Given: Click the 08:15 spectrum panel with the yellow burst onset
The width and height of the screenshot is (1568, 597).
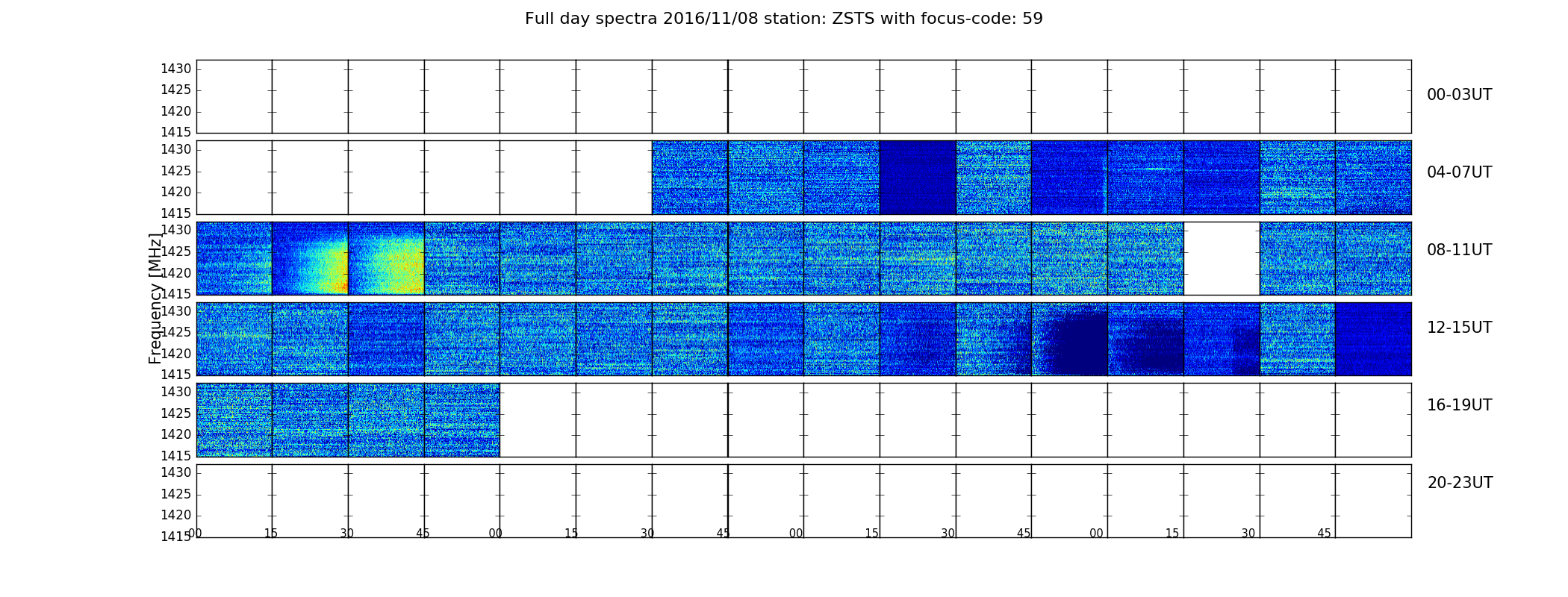Looking at the screenshot, I should [x=310, y=258].
